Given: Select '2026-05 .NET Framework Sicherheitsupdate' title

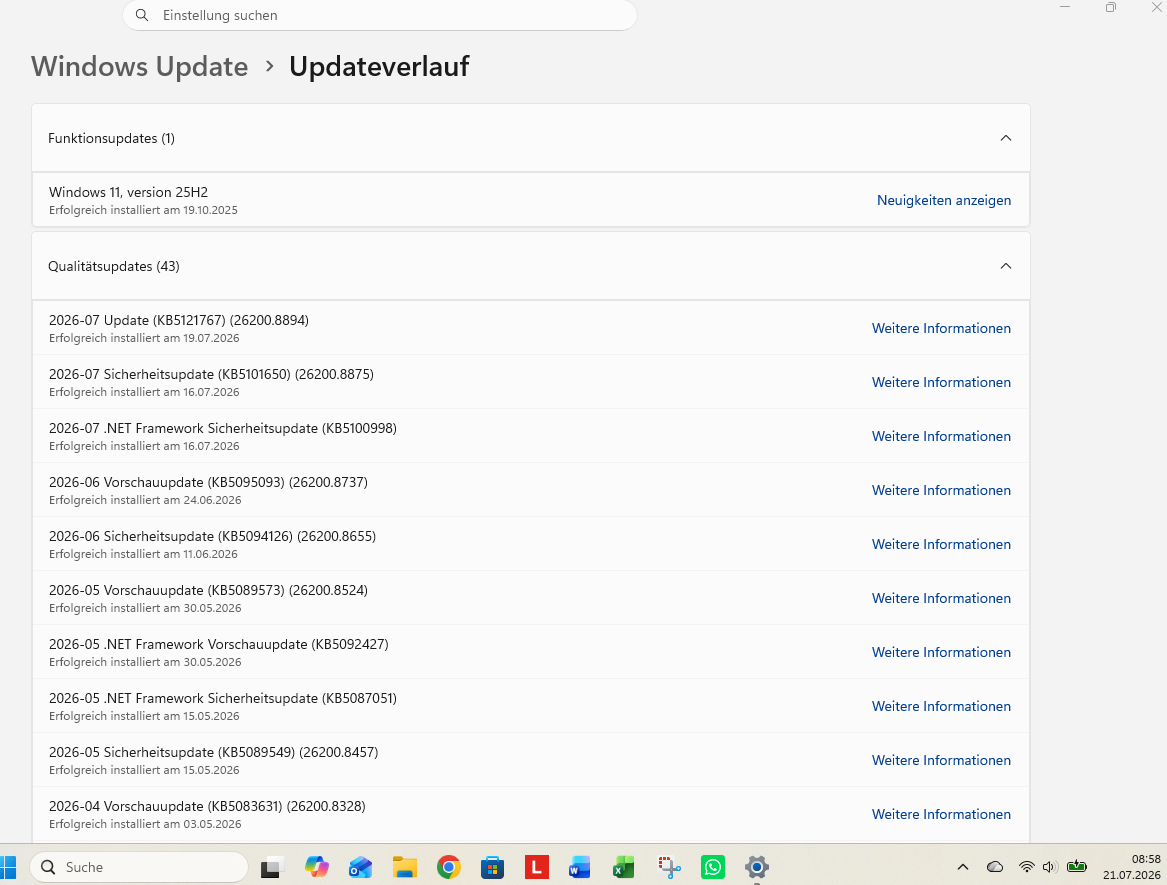Looking at the screenshot, I should (223, 698).
